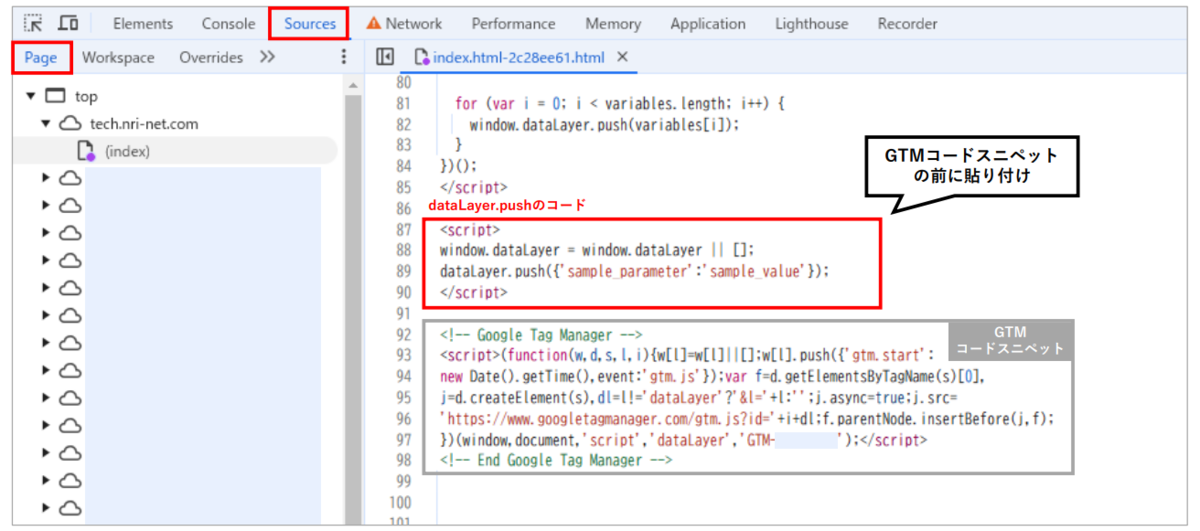Show more navigator tabs with the chevrons

pos(267,57)
